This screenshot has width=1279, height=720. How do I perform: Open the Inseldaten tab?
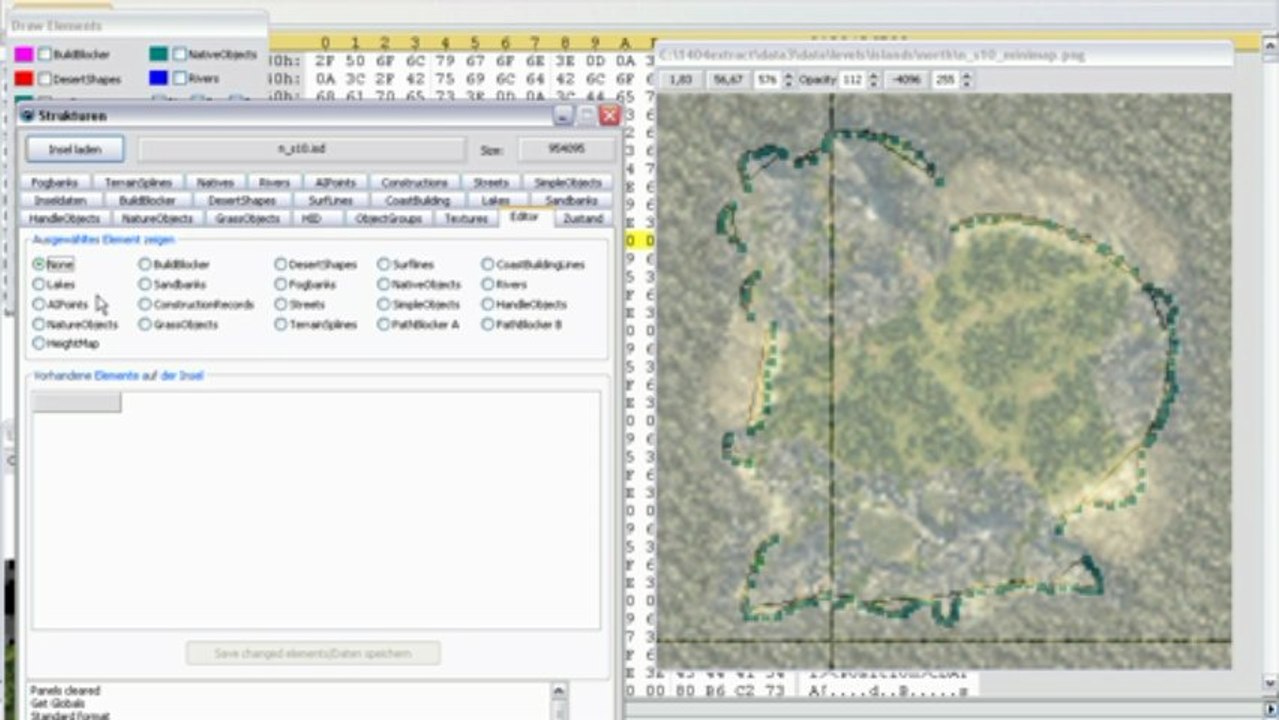[x=59, y=200]
